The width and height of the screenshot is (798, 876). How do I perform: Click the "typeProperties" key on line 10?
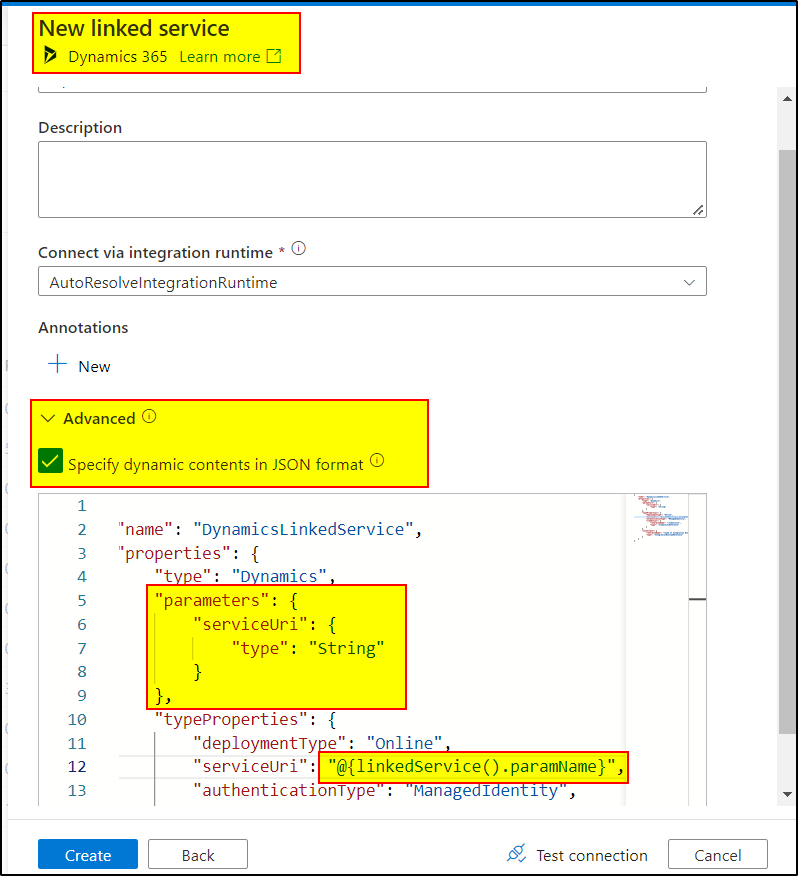(231, 720)
